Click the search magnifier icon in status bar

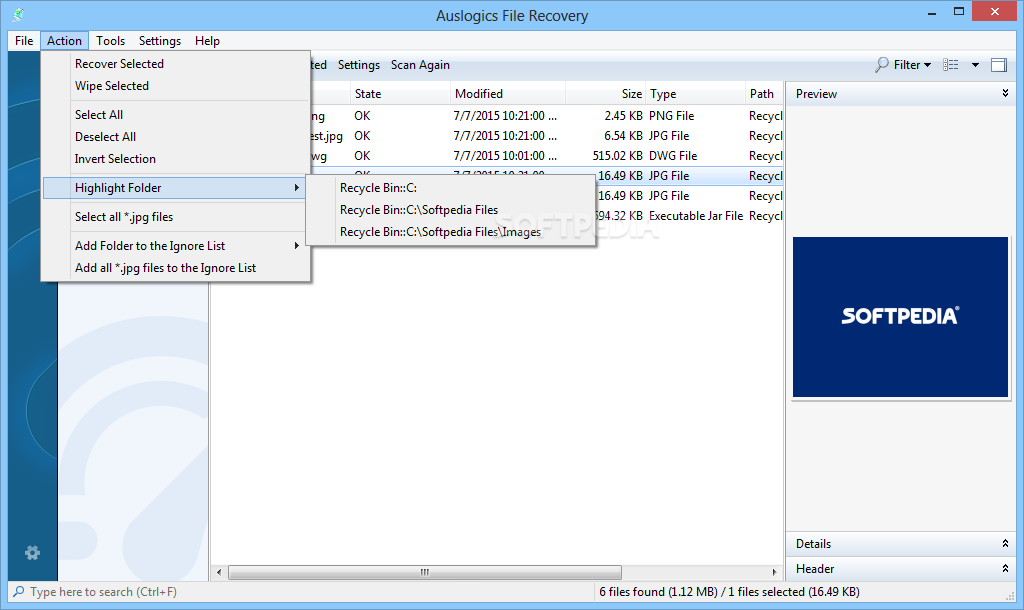(19, 592)
